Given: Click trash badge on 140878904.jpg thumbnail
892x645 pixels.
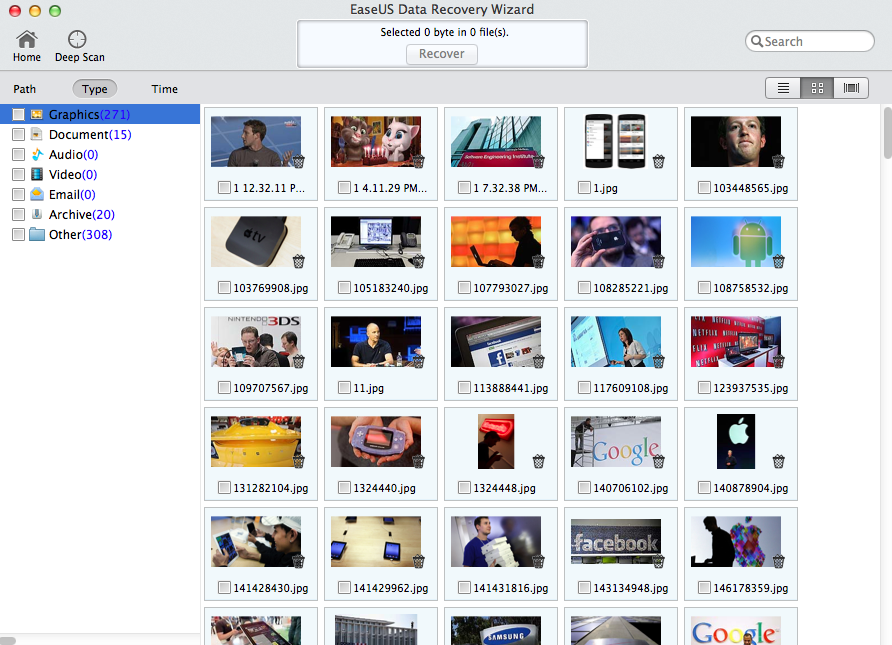Looking at the screenshot, I should tap(779, 461).
